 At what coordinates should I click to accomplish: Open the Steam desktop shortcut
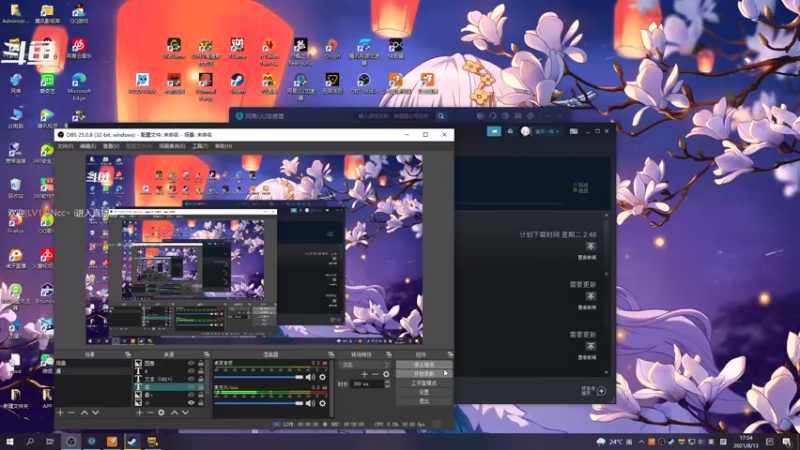(237, 84)
